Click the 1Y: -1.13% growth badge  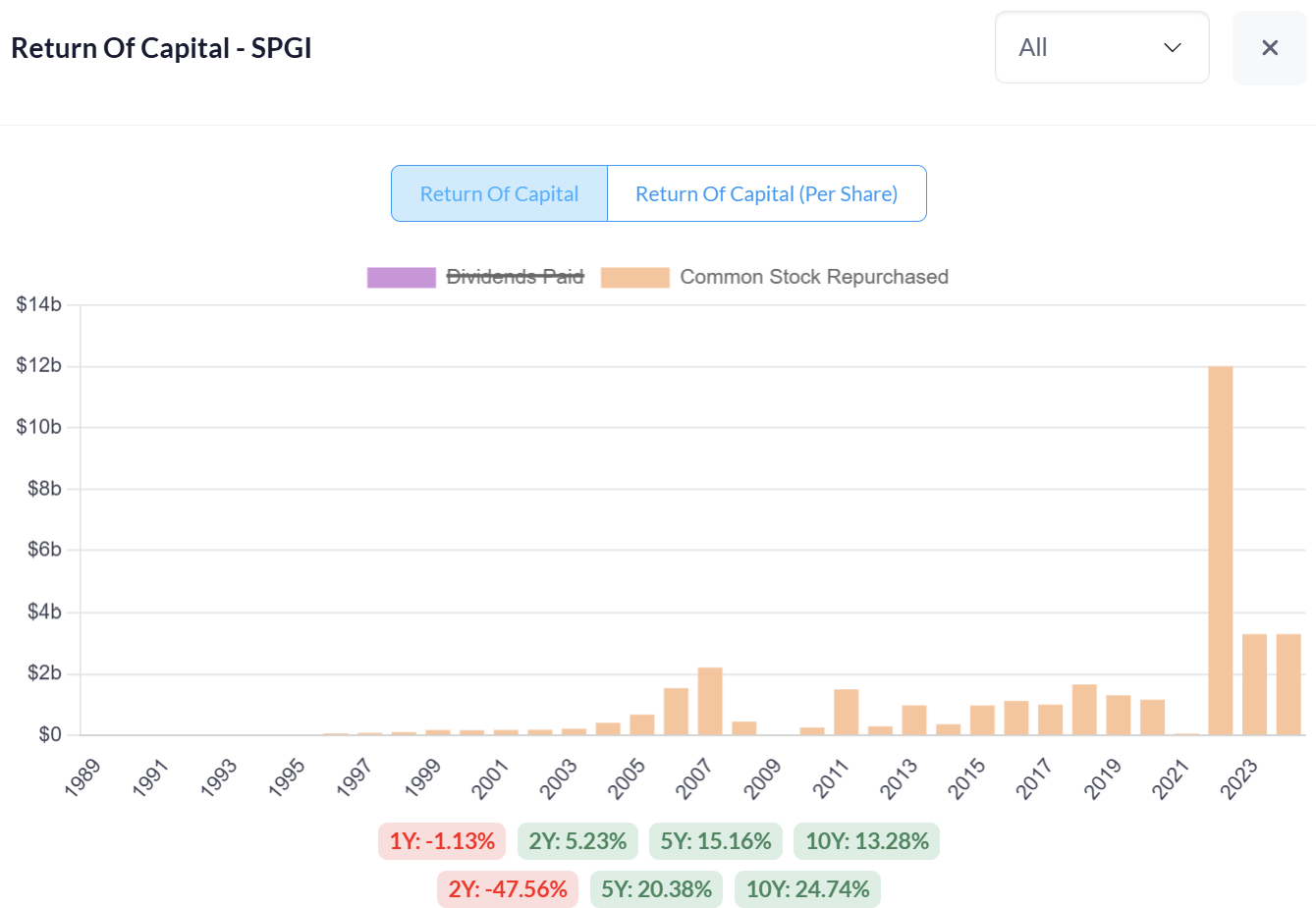[x=442, y=841]
